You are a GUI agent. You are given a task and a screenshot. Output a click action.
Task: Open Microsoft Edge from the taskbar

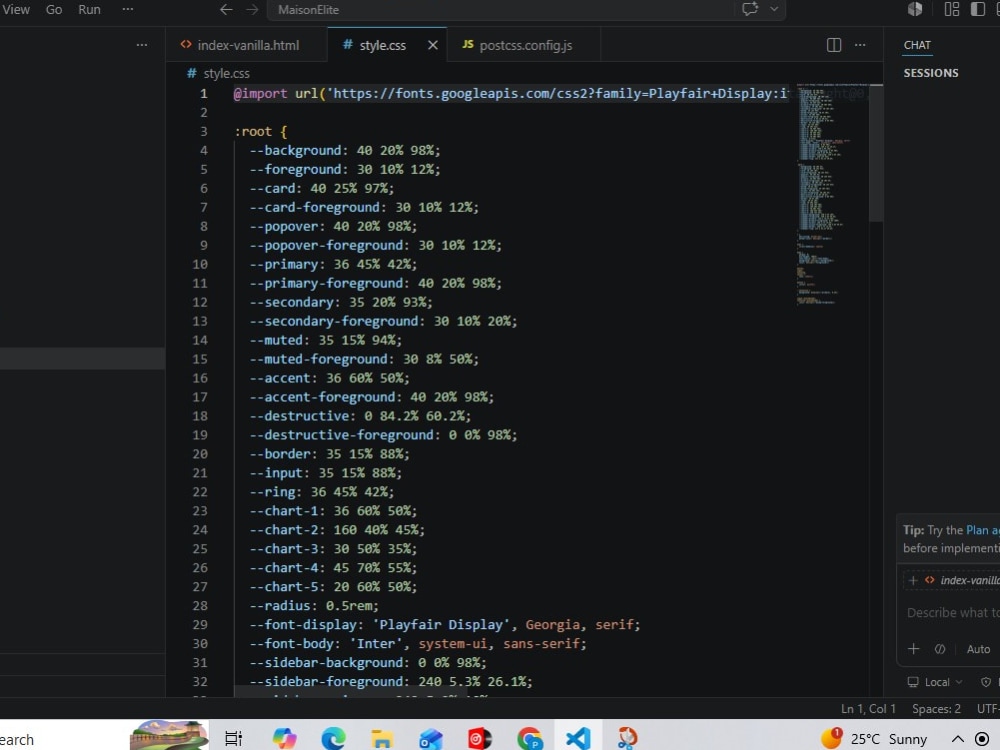click(333, 739)
